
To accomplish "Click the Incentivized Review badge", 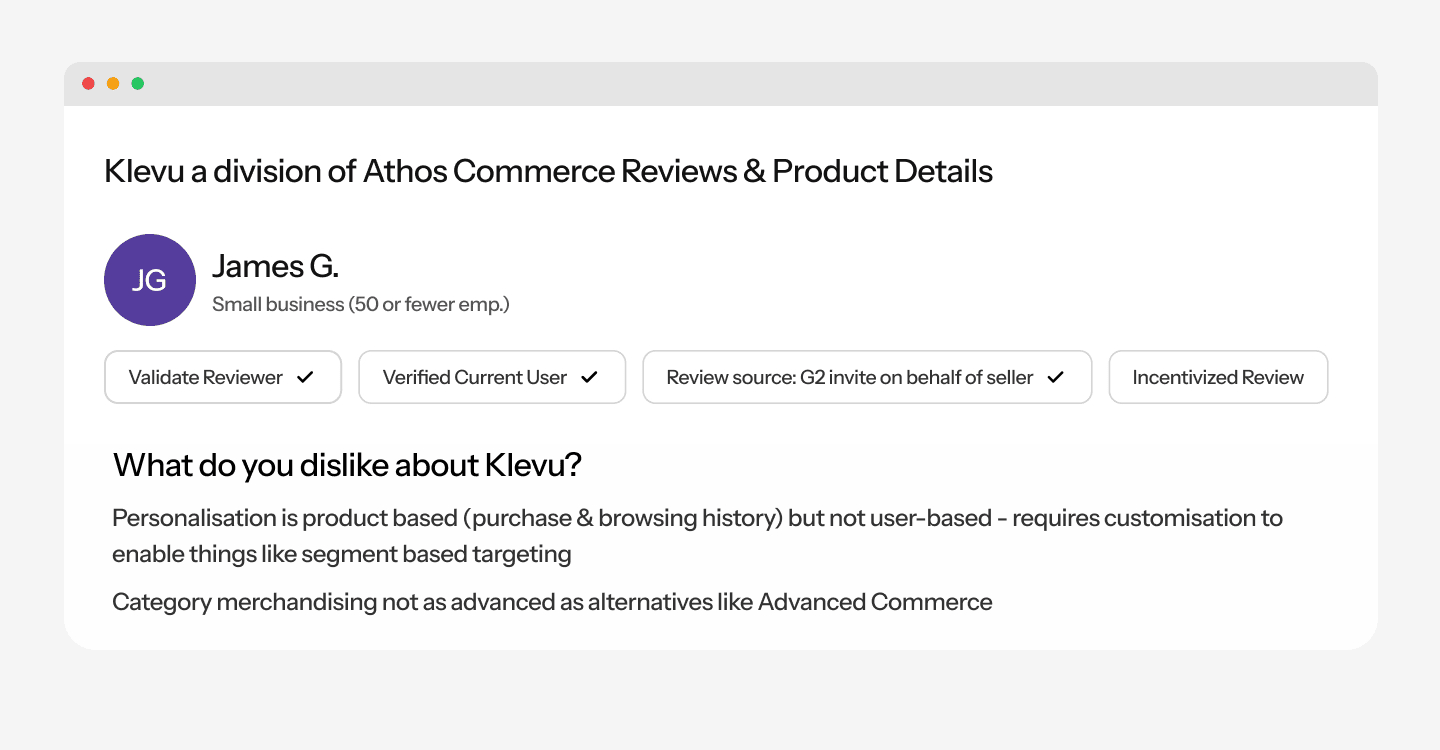I will (x=1218, y=377).
